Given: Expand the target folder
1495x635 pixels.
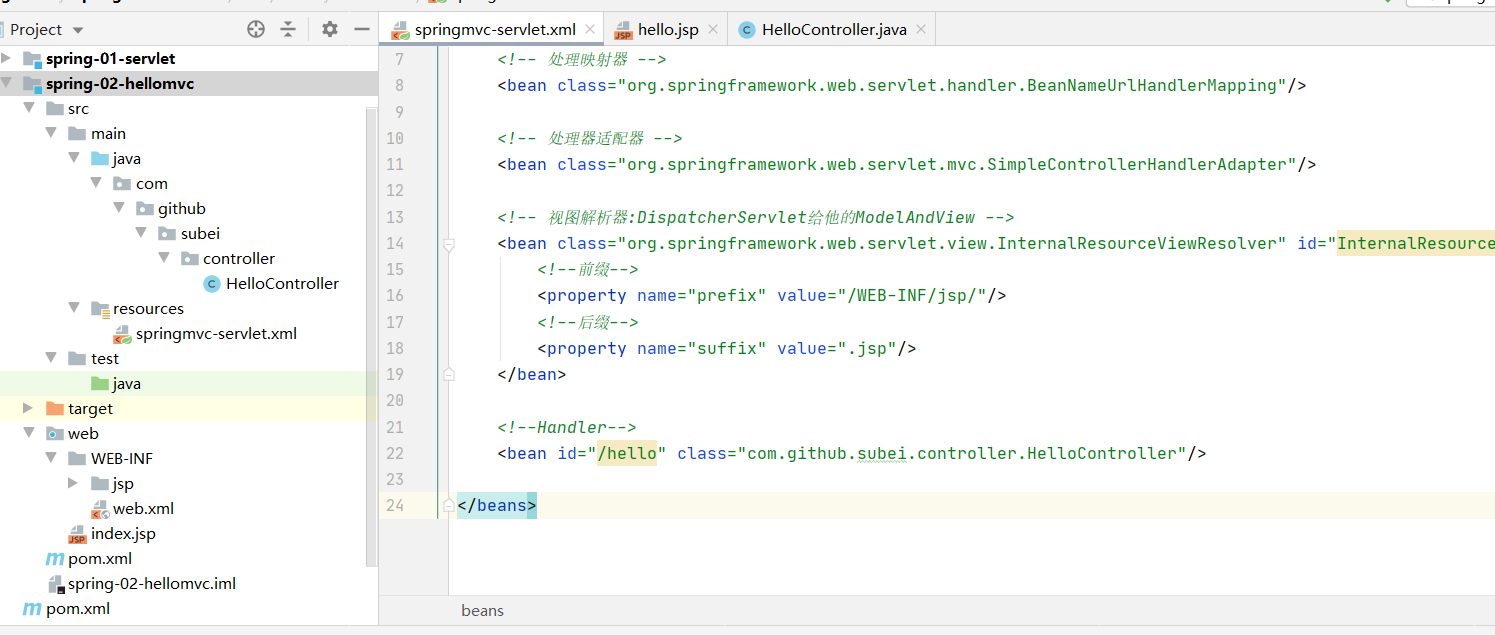Looking at the screenshot, I should click(28, 409).
